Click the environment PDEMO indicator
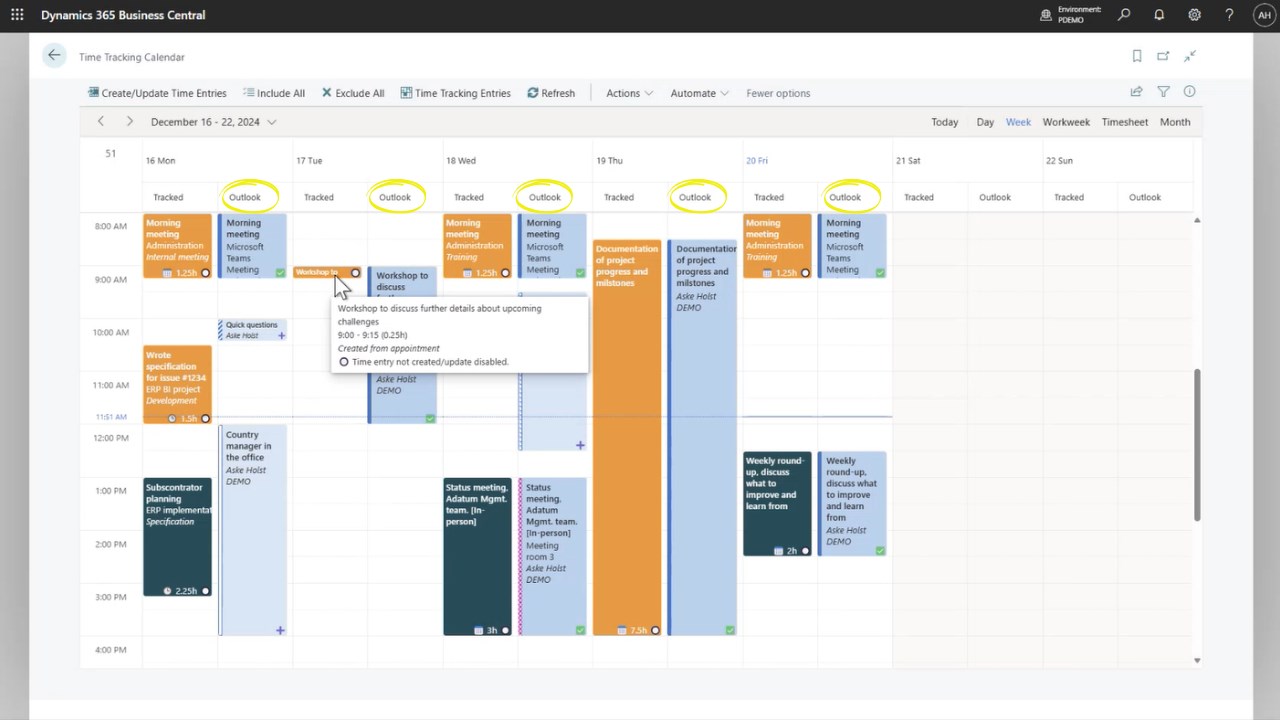 point(1071,15)
